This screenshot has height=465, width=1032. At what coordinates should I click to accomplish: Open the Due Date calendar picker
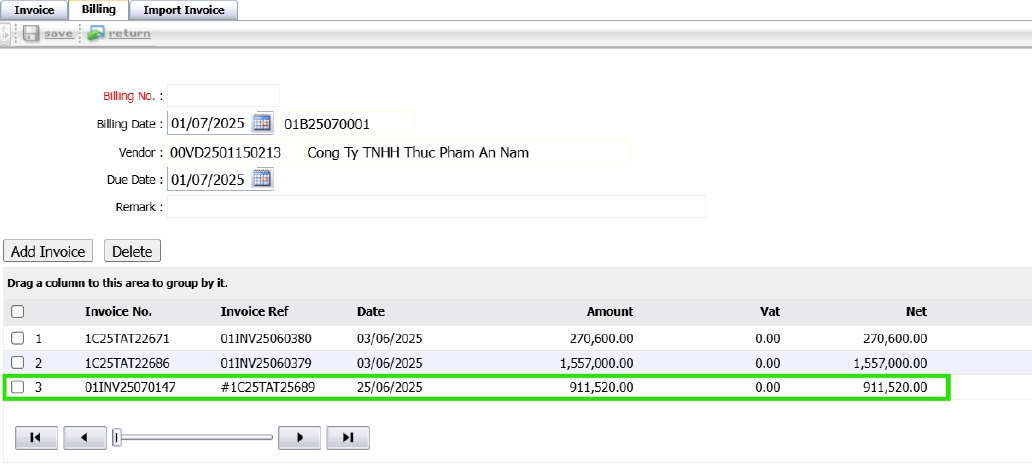[262, 180]
